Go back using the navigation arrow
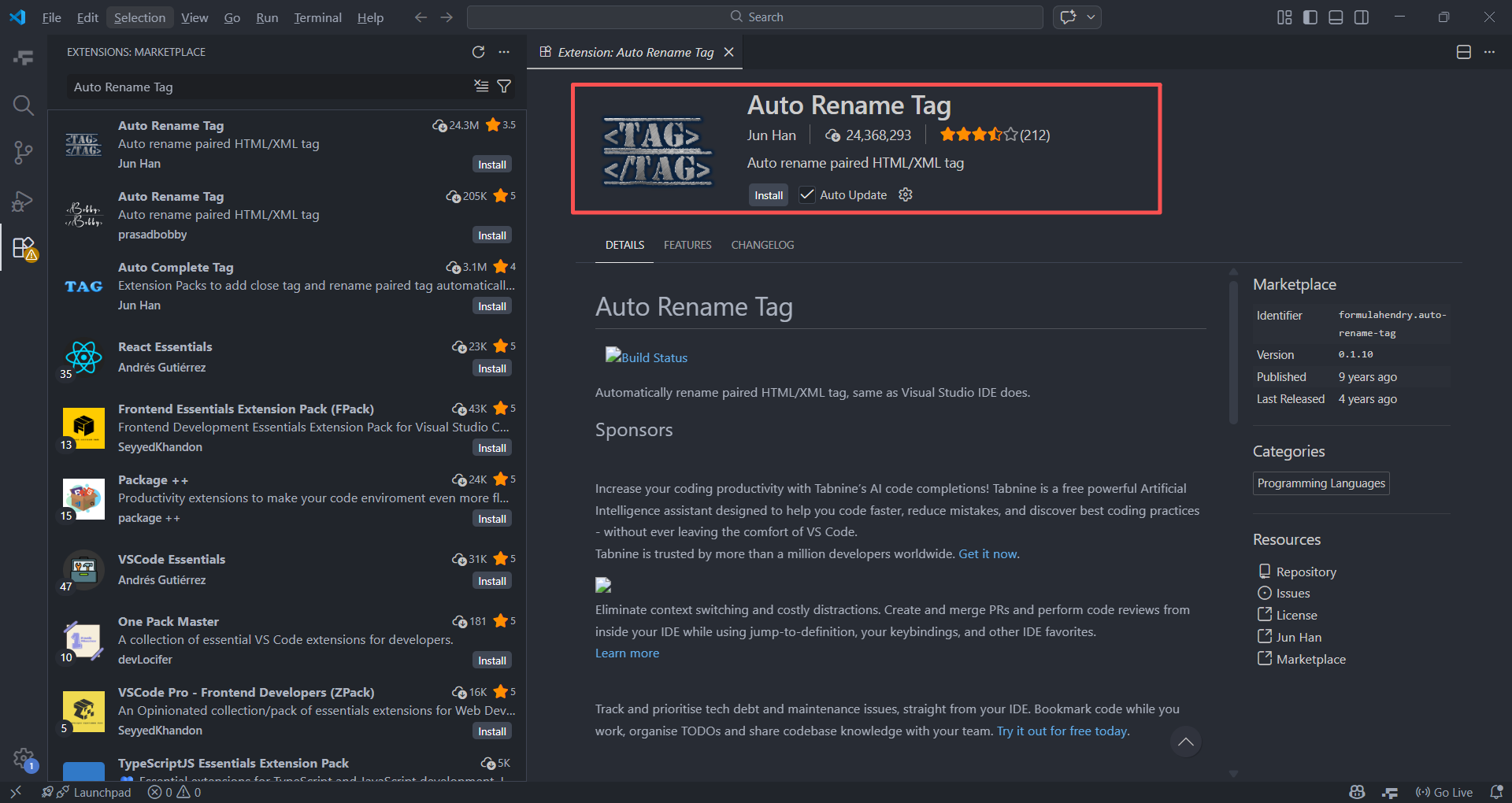The height and width of the screenshot is (803, 1512). coord(421,17)
